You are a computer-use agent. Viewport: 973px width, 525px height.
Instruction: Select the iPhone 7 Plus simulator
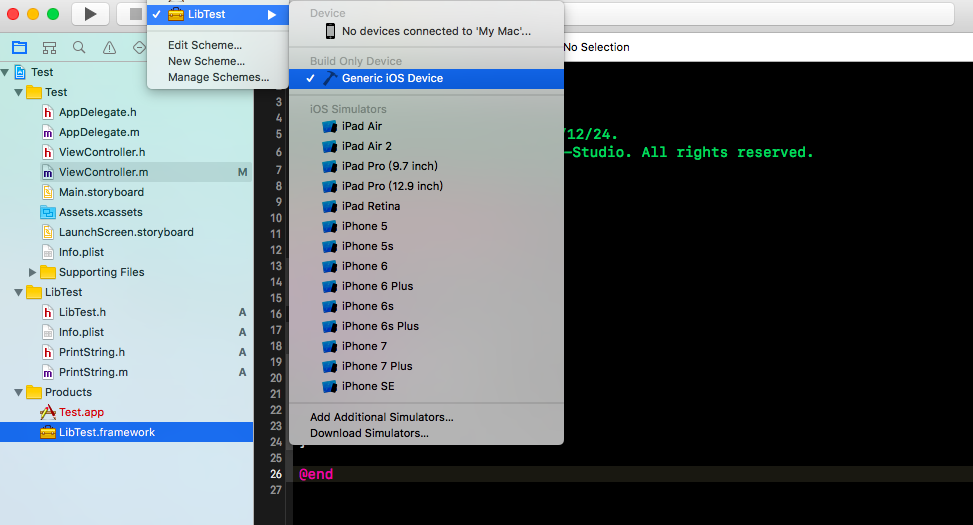[426, 366]
